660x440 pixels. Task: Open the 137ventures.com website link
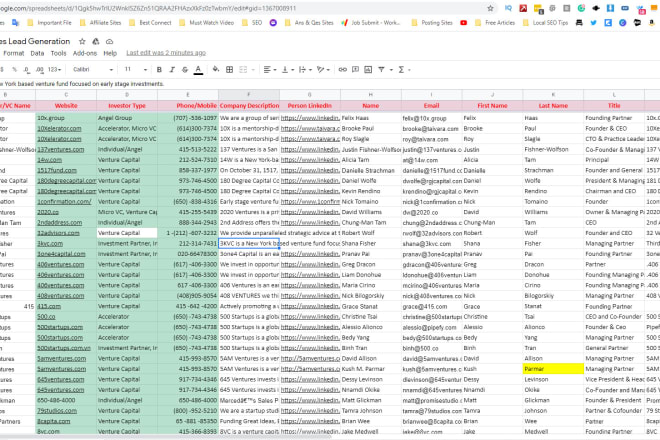click(x=61, y=149)
